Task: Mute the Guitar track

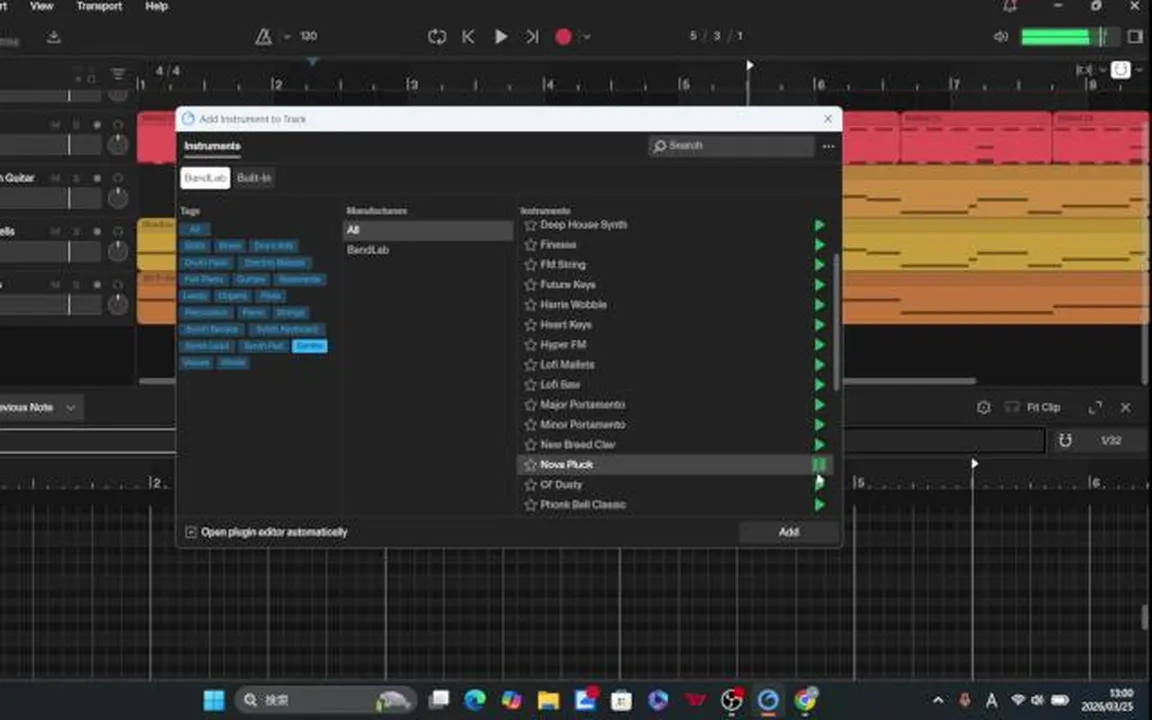Action: tap(55, 179)
